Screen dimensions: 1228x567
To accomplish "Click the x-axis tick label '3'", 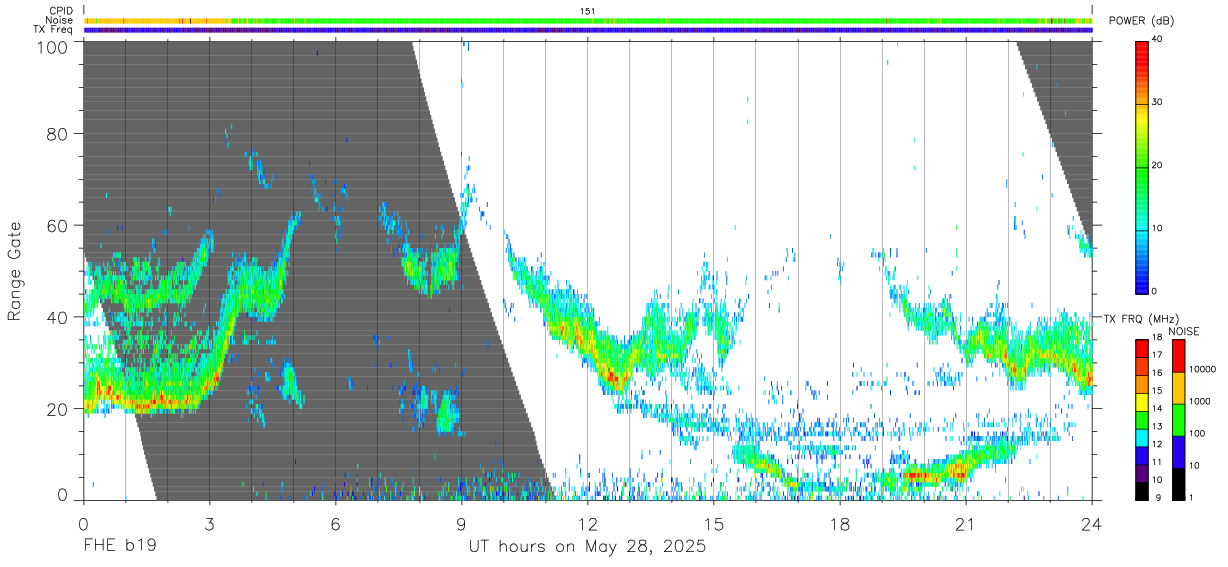I will pos(209,526).
